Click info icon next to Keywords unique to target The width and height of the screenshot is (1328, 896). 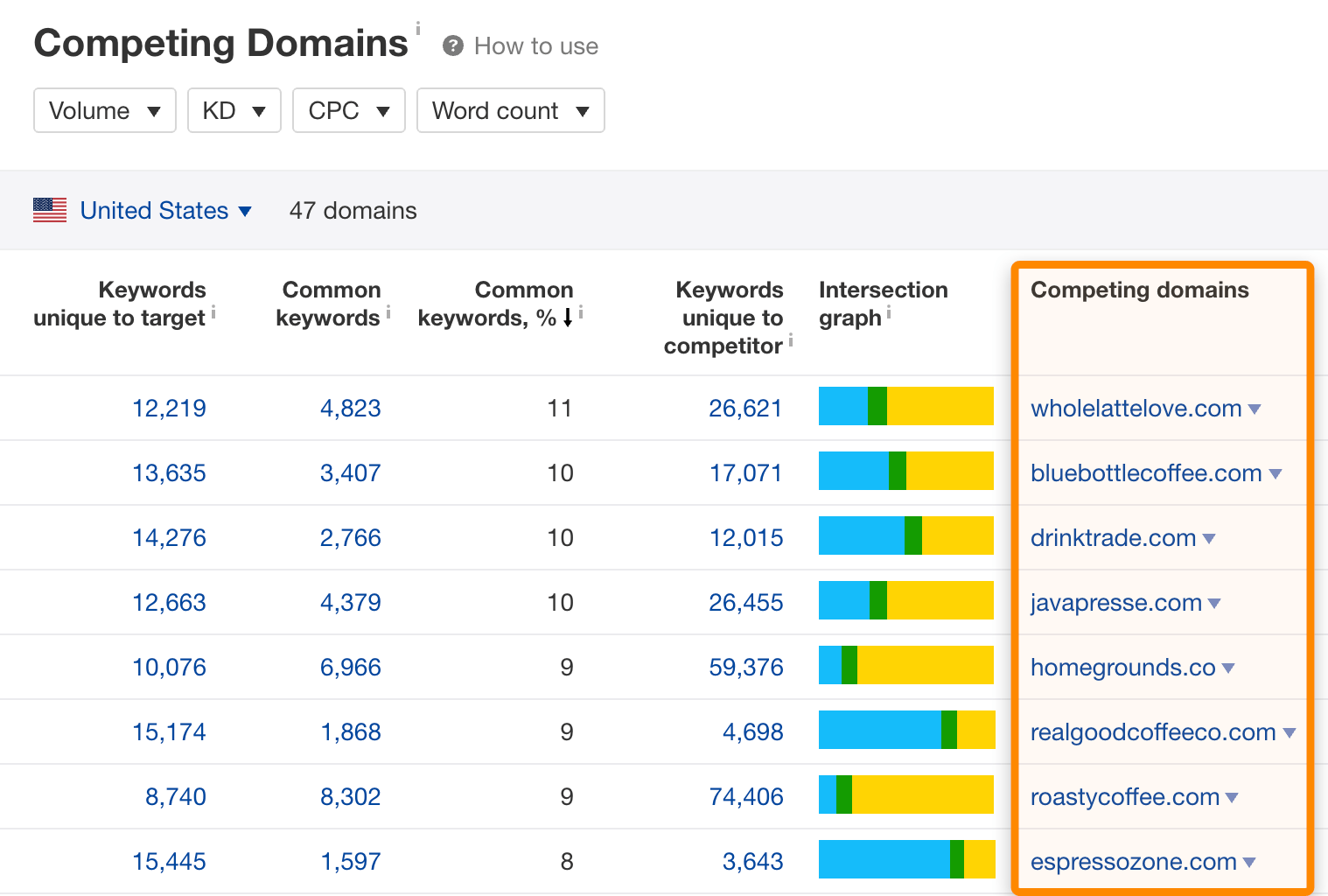pyautogui.click(x=213, y=312)
